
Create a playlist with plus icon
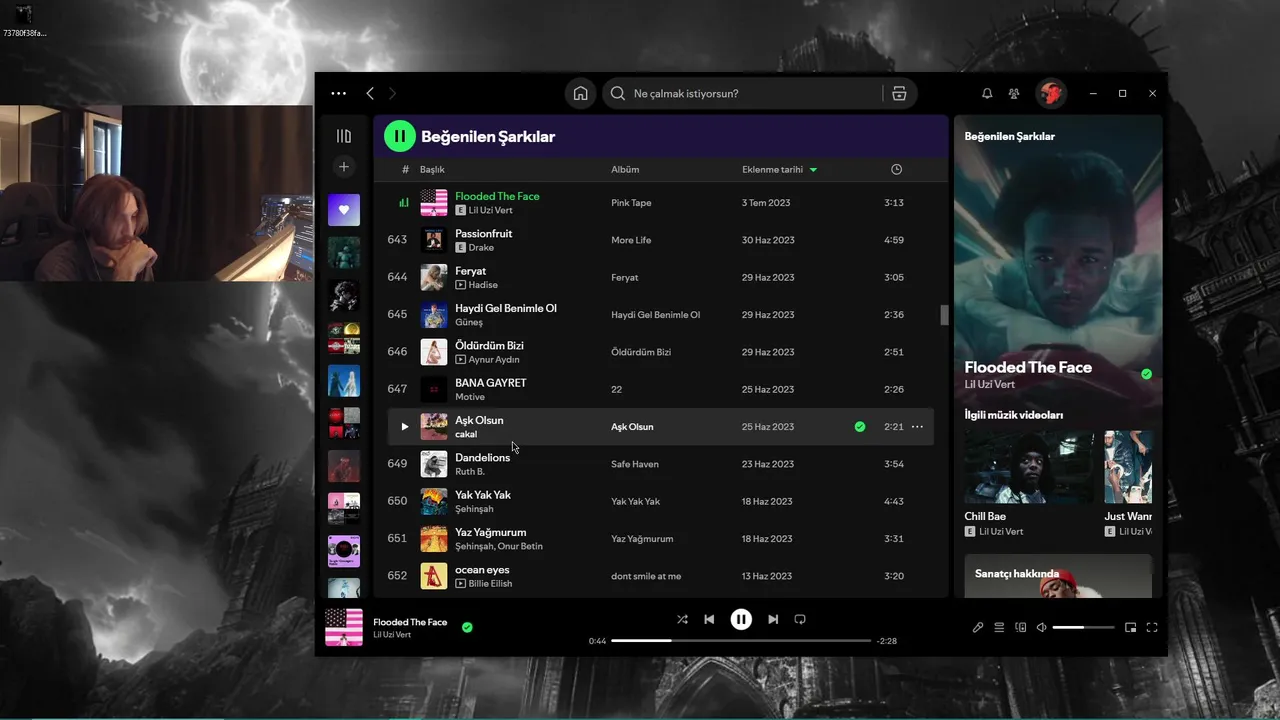point(344,167)
